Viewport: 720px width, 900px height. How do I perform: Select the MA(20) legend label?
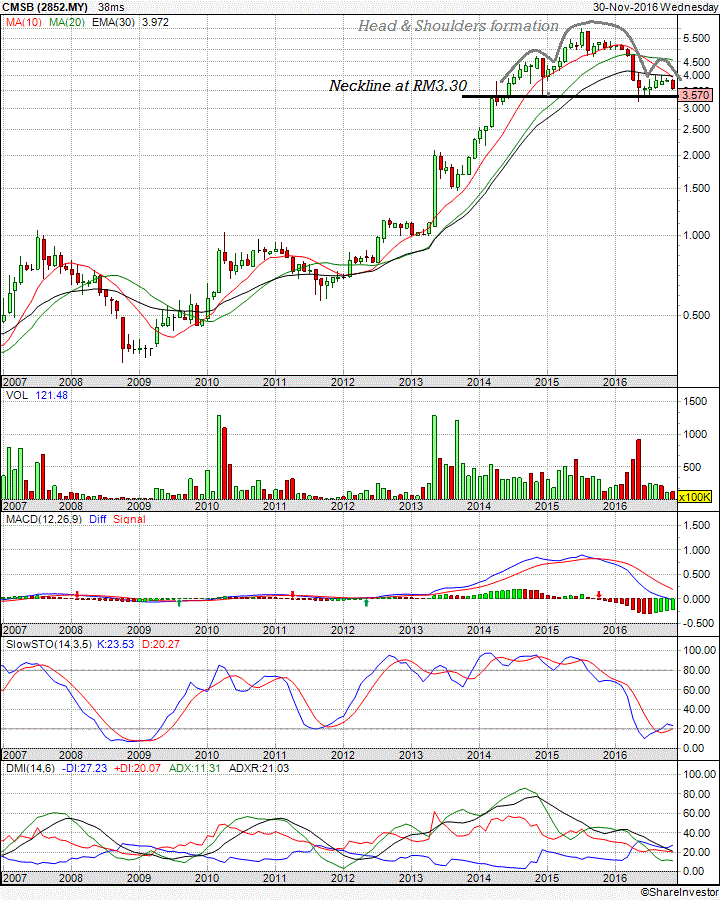(67, 22)
